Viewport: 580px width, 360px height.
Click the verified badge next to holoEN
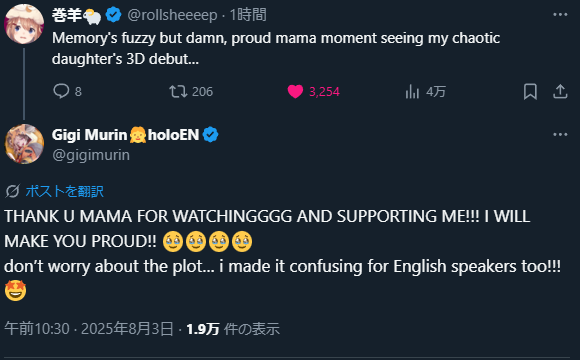coord(211,135)
